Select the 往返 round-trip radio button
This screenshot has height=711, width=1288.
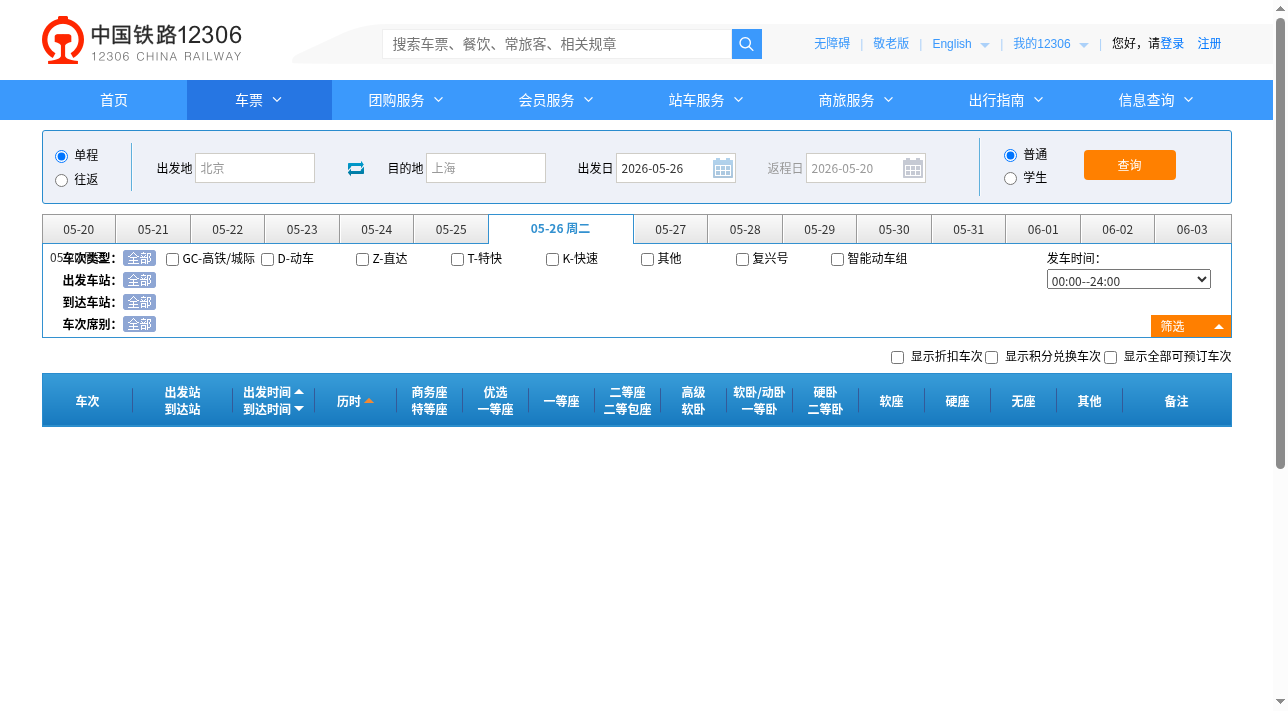coord(62,180)
